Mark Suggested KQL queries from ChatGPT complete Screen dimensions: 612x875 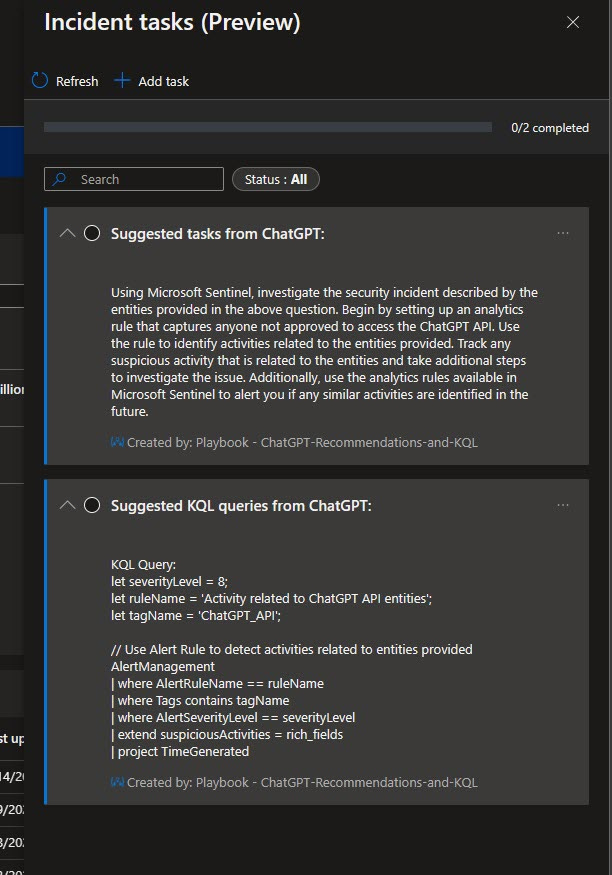[x=92, y=505]
